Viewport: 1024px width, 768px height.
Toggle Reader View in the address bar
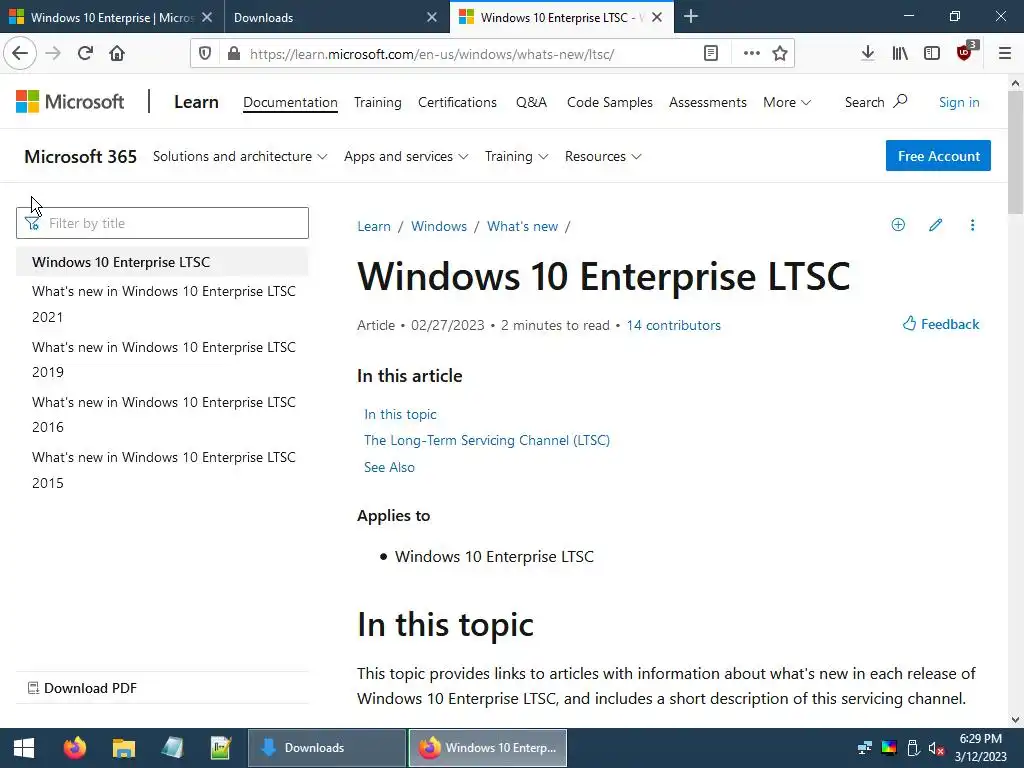[711, 54]
